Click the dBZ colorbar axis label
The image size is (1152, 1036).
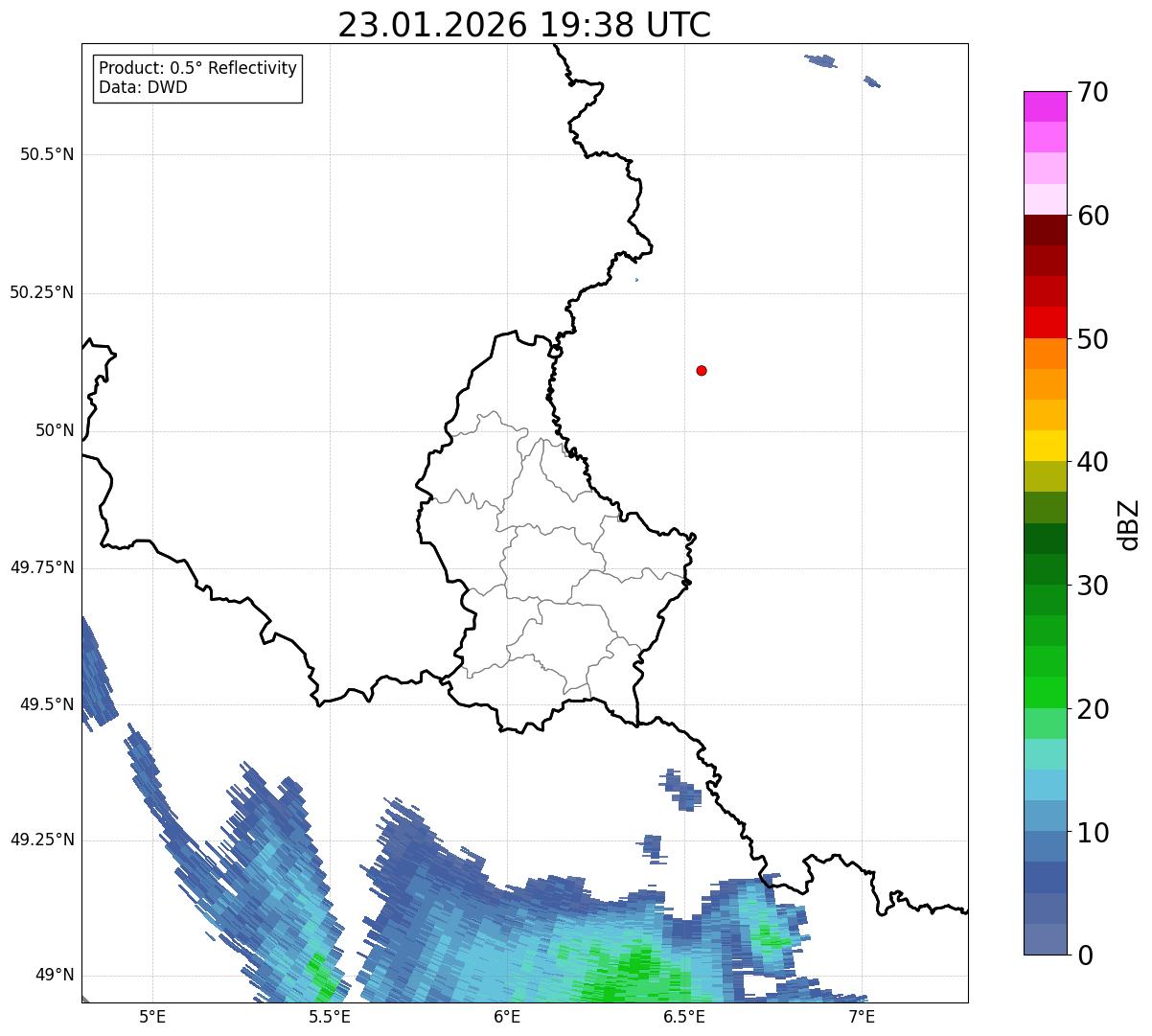pos(1129,524)
